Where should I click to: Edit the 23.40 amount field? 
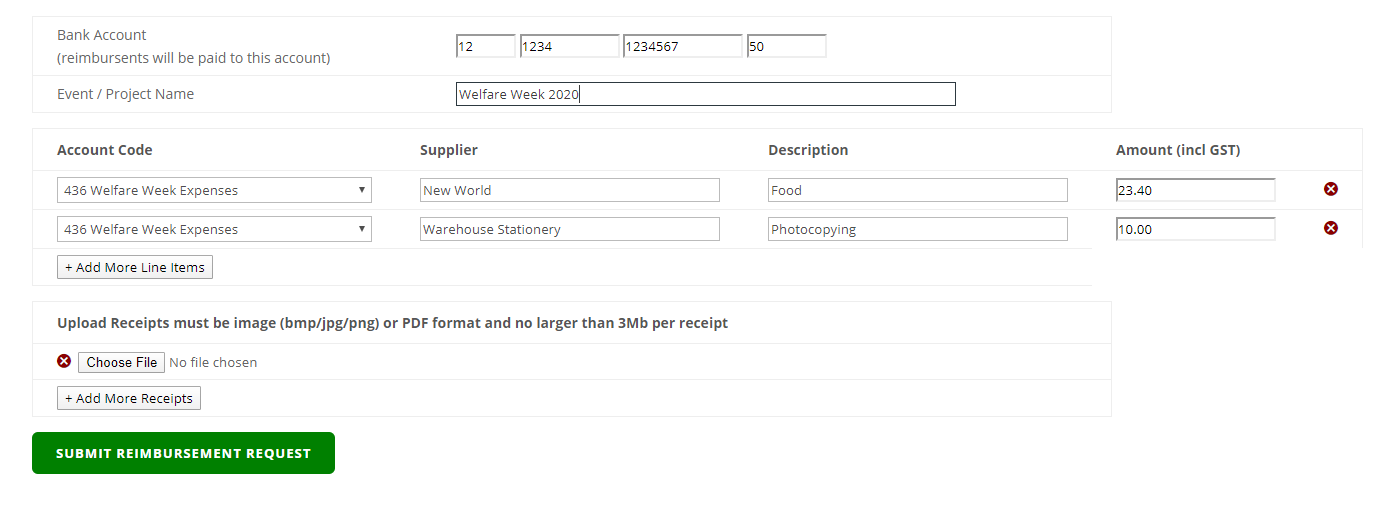click(x=1195, y=190)
